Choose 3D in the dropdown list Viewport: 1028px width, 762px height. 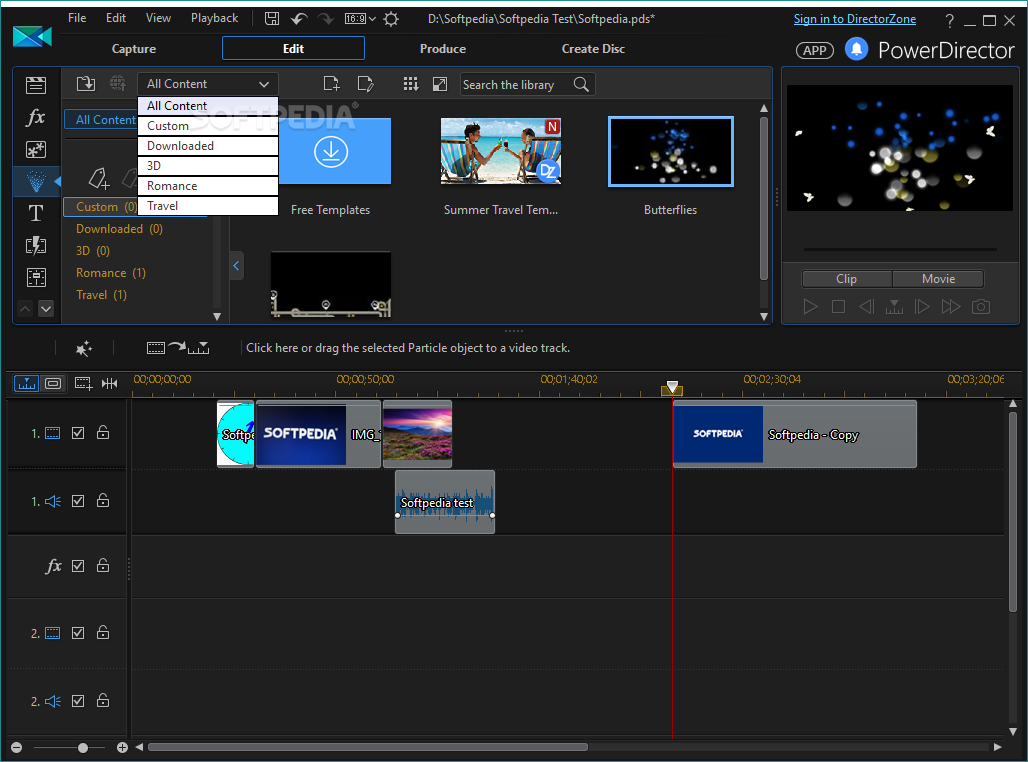208,166
